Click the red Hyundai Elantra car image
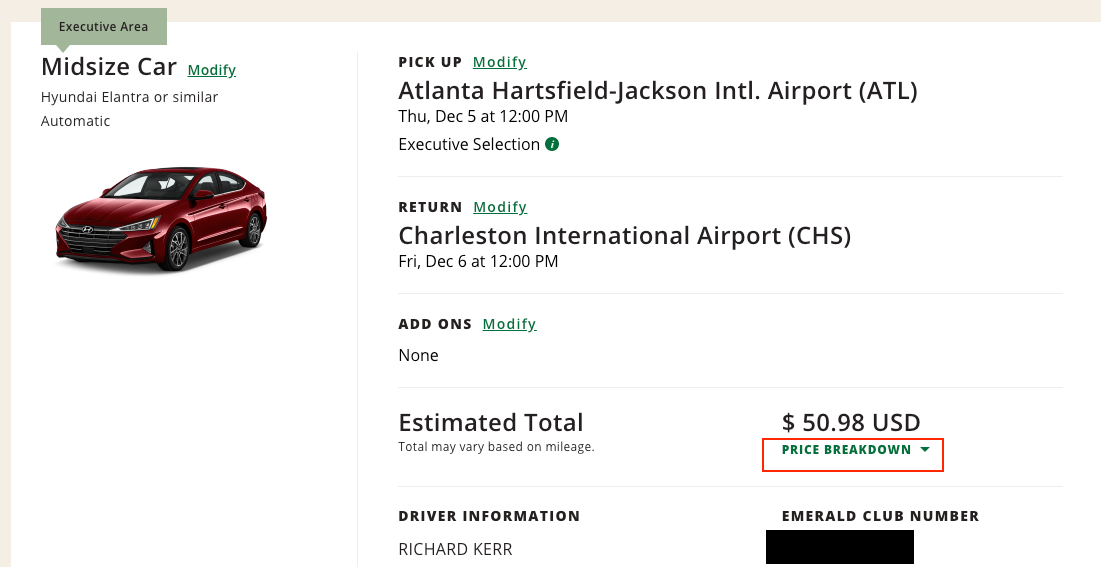The width and height of the screenshot is (1101, 567). [160, 219]
